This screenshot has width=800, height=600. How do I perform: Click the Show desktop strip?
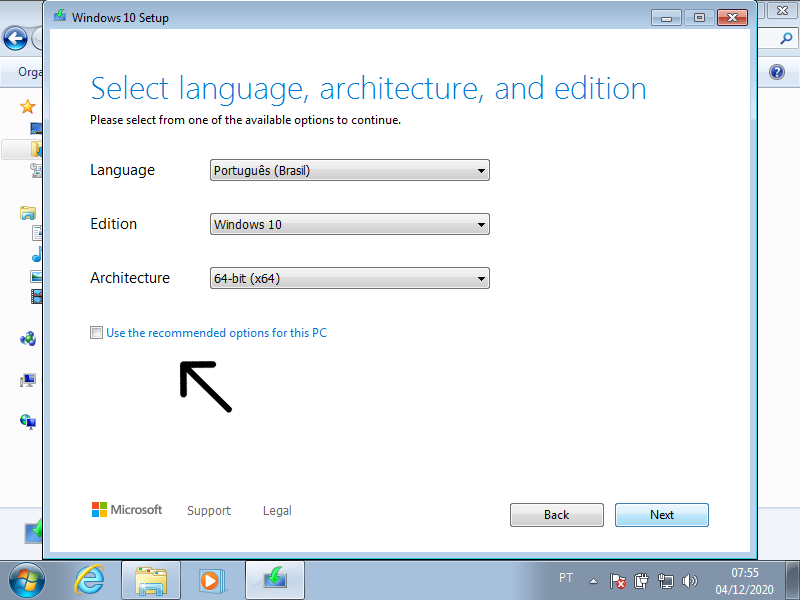(x=792, y=581)
